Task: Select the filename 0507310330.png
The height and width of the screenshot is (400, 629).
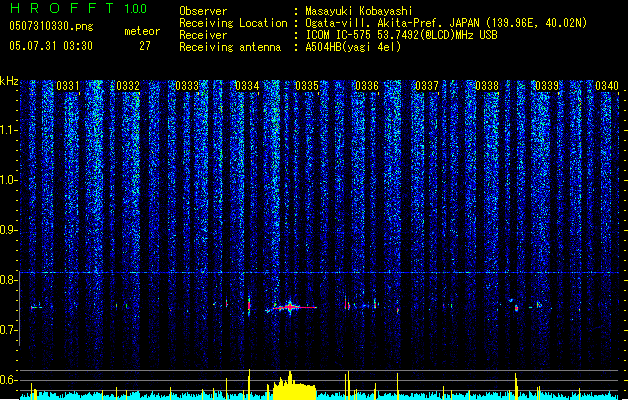Action: point(51,26)
